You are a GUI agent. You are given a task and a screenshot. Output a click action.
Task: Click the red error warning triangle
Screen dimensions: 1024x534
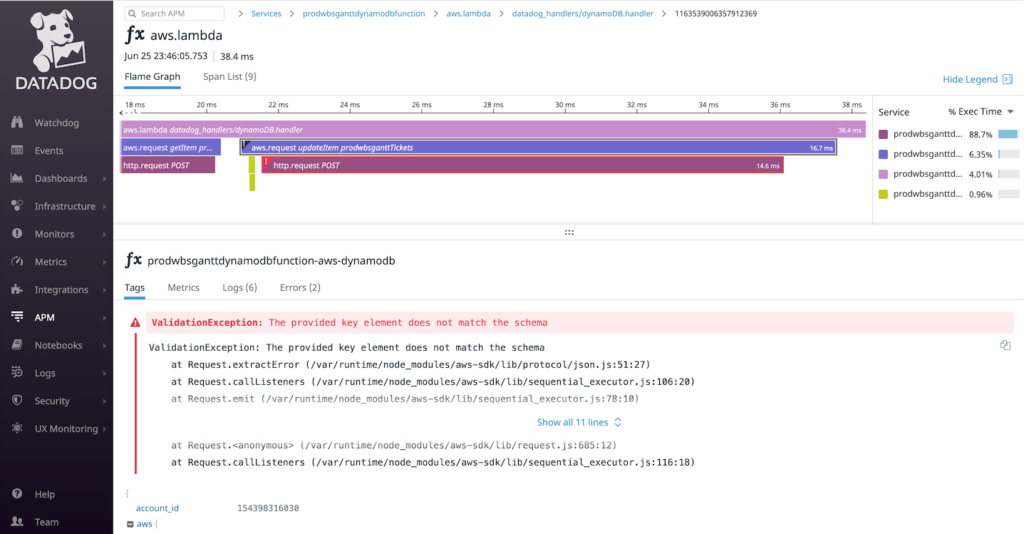coord(135,322)
